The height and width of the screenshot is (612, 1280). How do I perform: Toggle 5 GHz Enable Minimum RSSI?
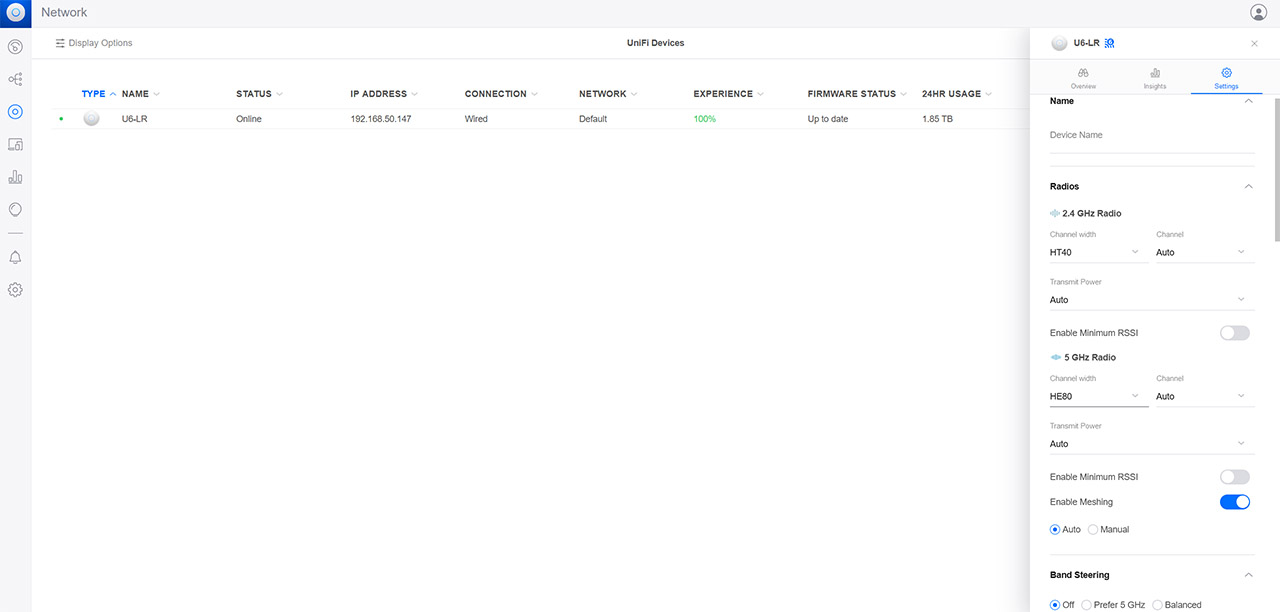click(x=1235, y=477)
